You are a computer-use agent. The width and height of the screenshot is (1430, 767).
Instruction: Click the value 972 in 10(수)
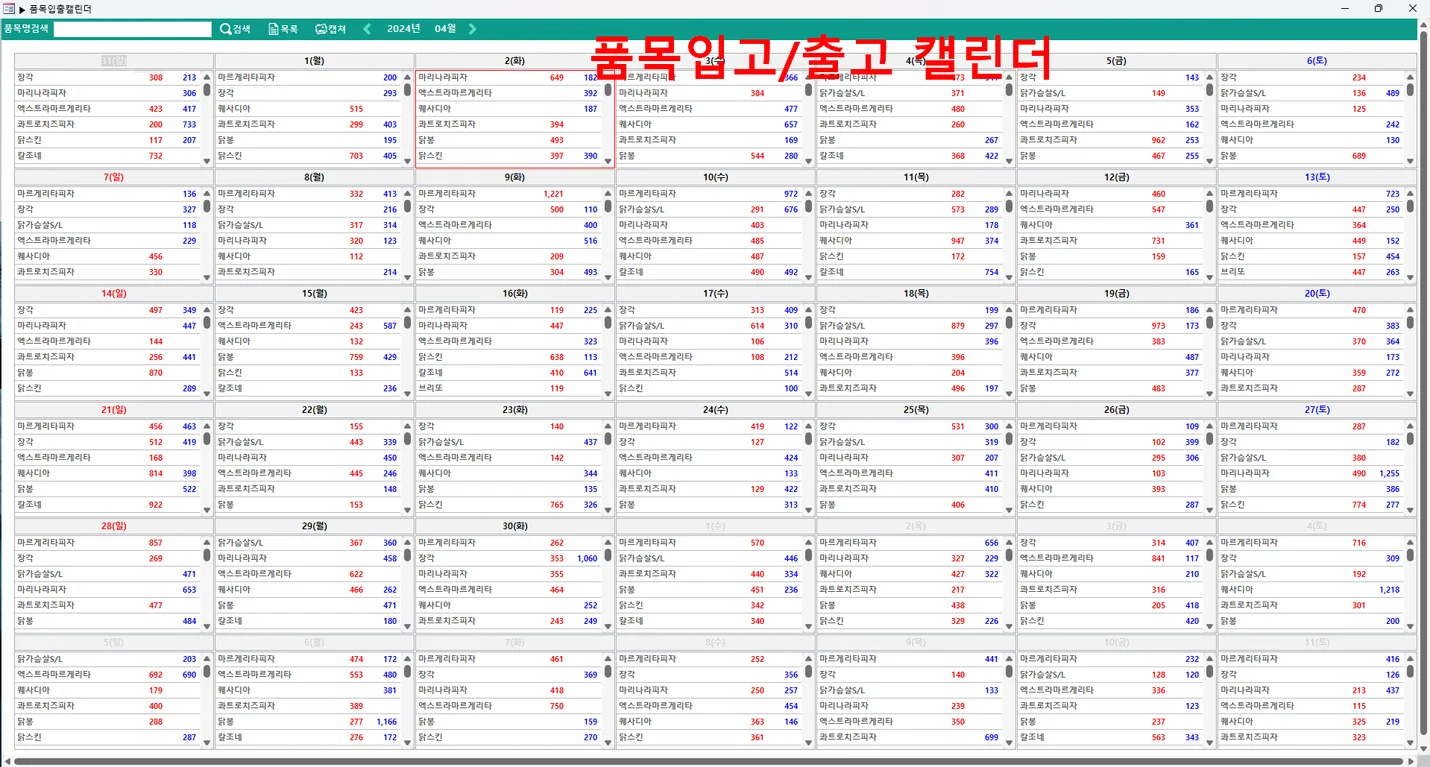[791, 194]
